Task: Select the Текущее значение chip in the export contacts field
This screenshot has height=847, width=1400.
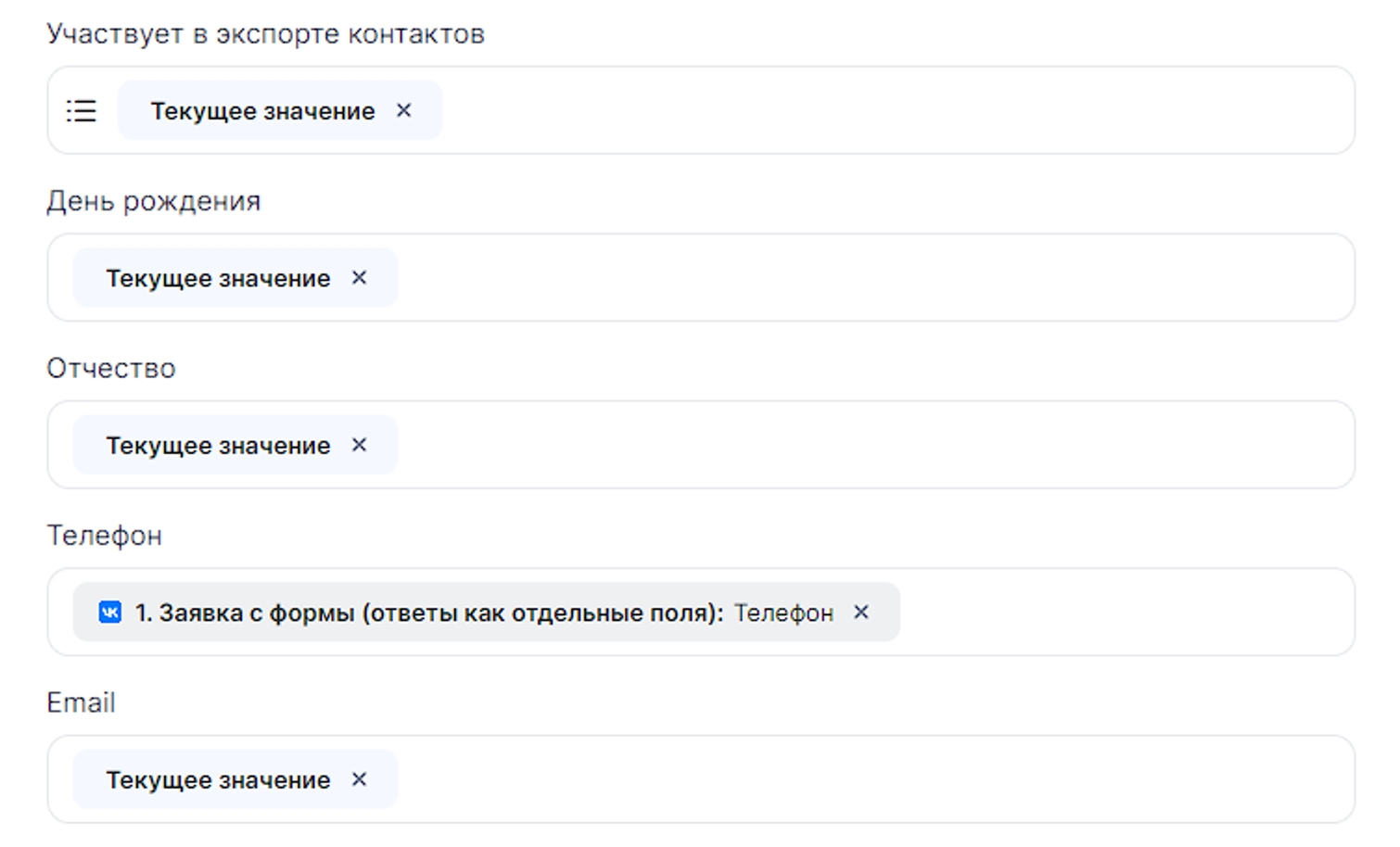Action: tap(262, 111)
